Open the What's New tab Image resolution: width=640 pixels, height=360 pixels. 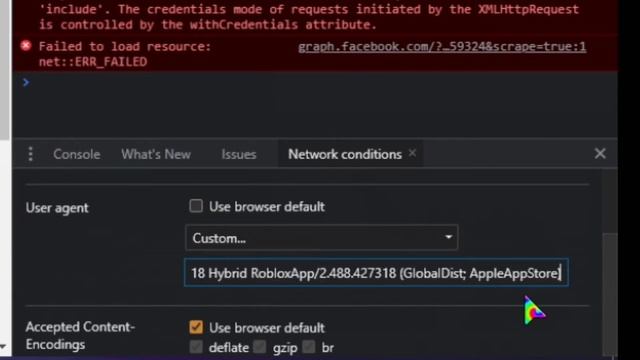point(156,154)
